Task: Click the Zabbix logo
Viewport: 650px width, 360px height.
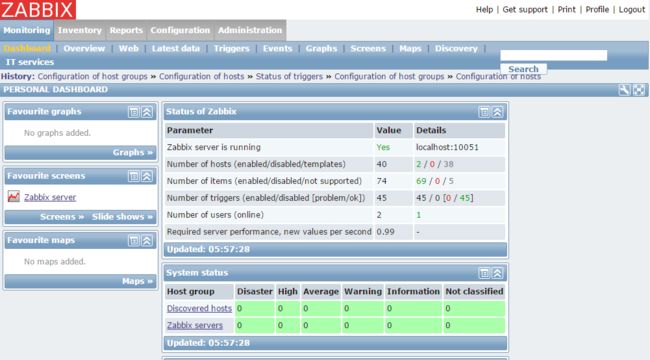Action: (x=38, y=10)
